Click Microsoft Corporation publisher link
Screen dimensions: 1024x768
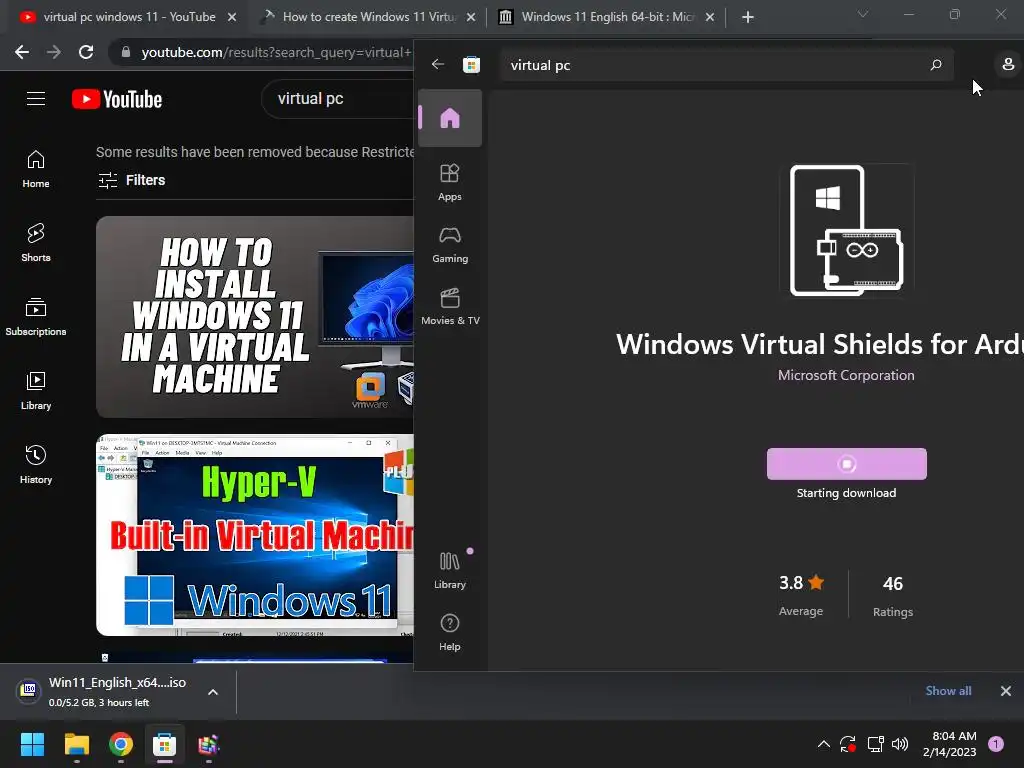pyautogui.click(x=846, y=376)
